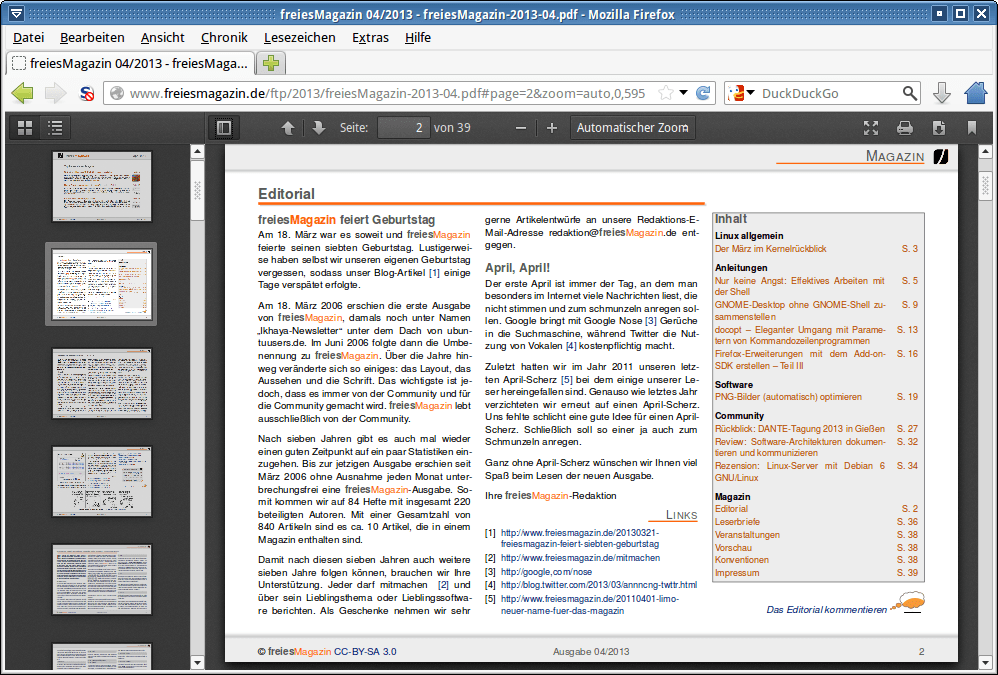Zoom in with the plus button

coord(552,128)
